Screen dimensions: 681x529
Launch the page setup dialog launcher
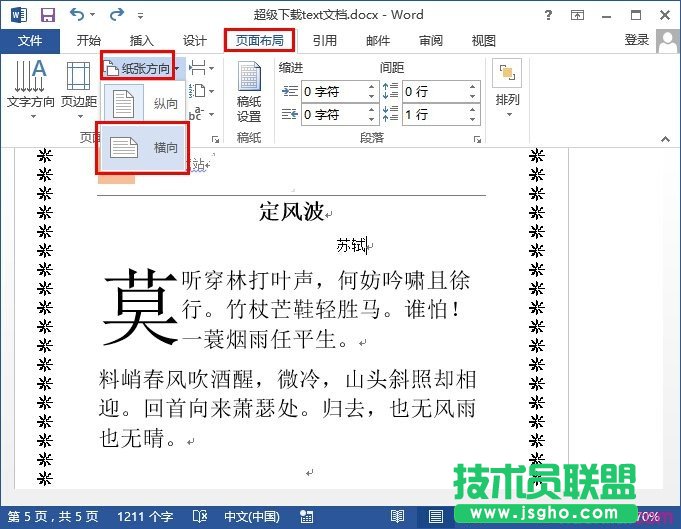pos(215,139)
